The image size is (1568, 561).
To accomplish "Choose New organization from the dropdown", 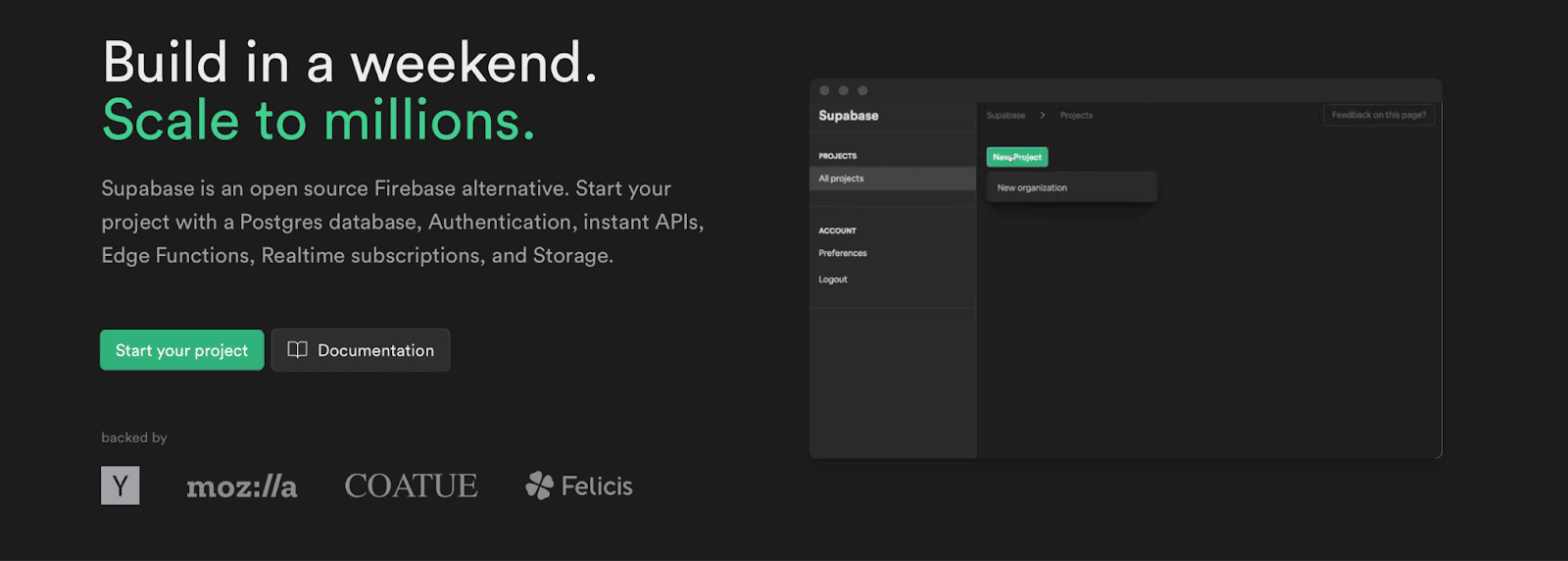I will (1032, 187).
